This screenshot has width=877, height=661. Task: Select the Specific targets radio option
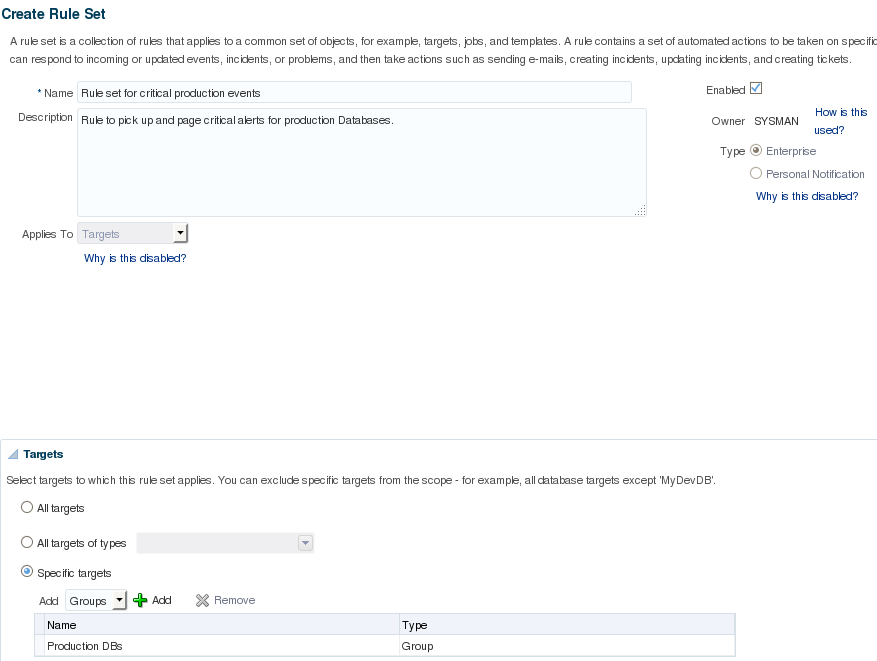(x=27, y=573)
